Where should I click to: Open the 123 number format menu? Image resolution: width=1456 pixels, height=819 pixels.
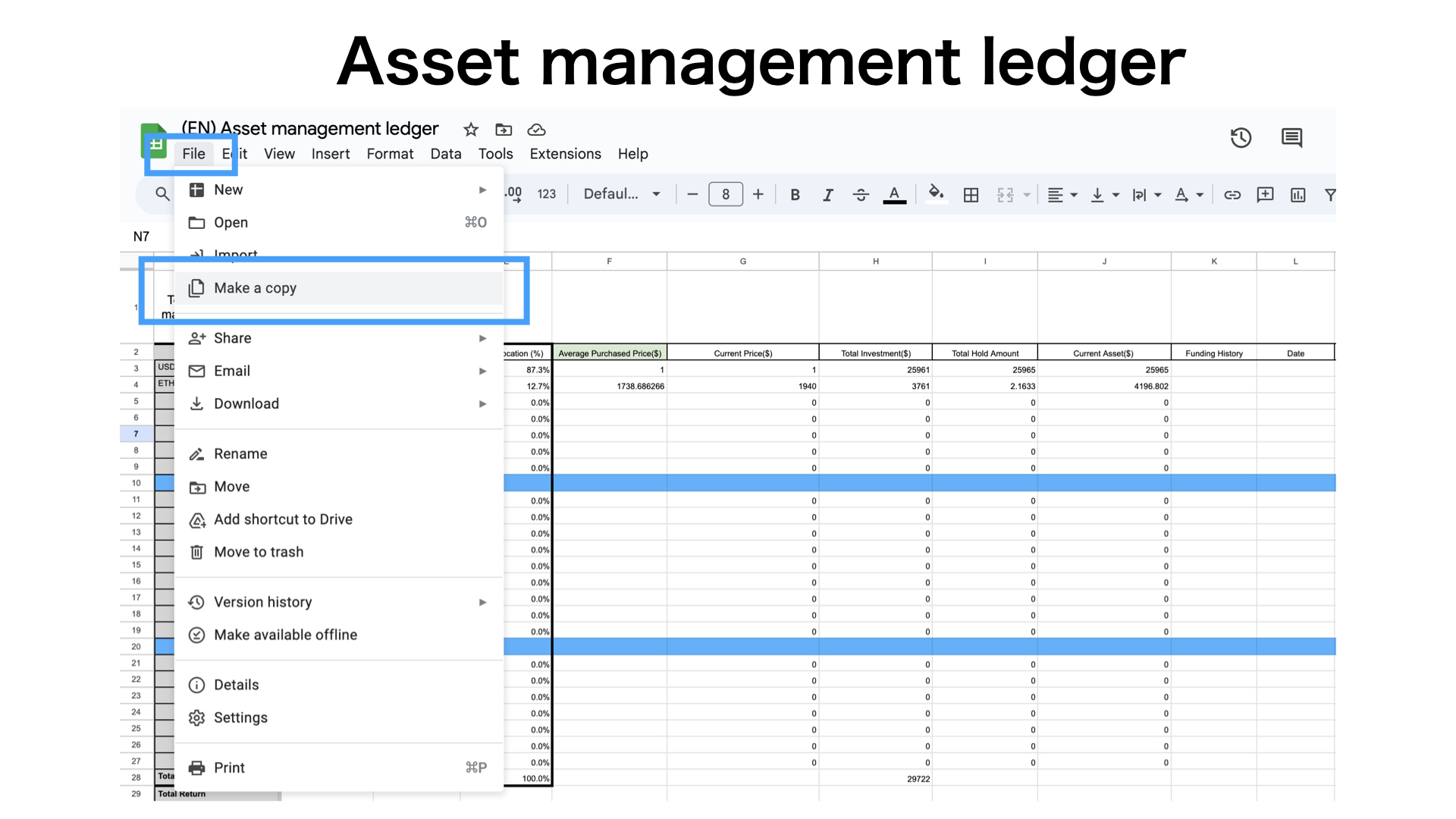546,194
